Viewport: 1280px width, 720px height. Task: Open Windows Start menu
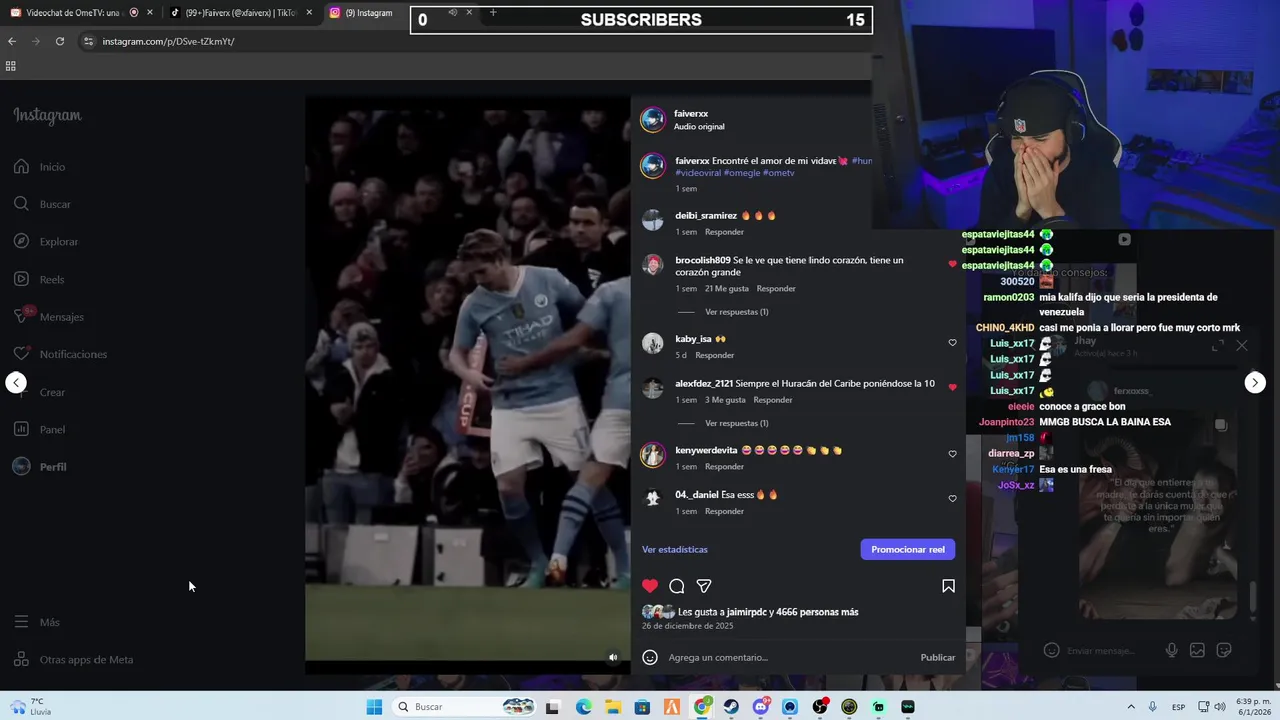(x=374, y=707)
